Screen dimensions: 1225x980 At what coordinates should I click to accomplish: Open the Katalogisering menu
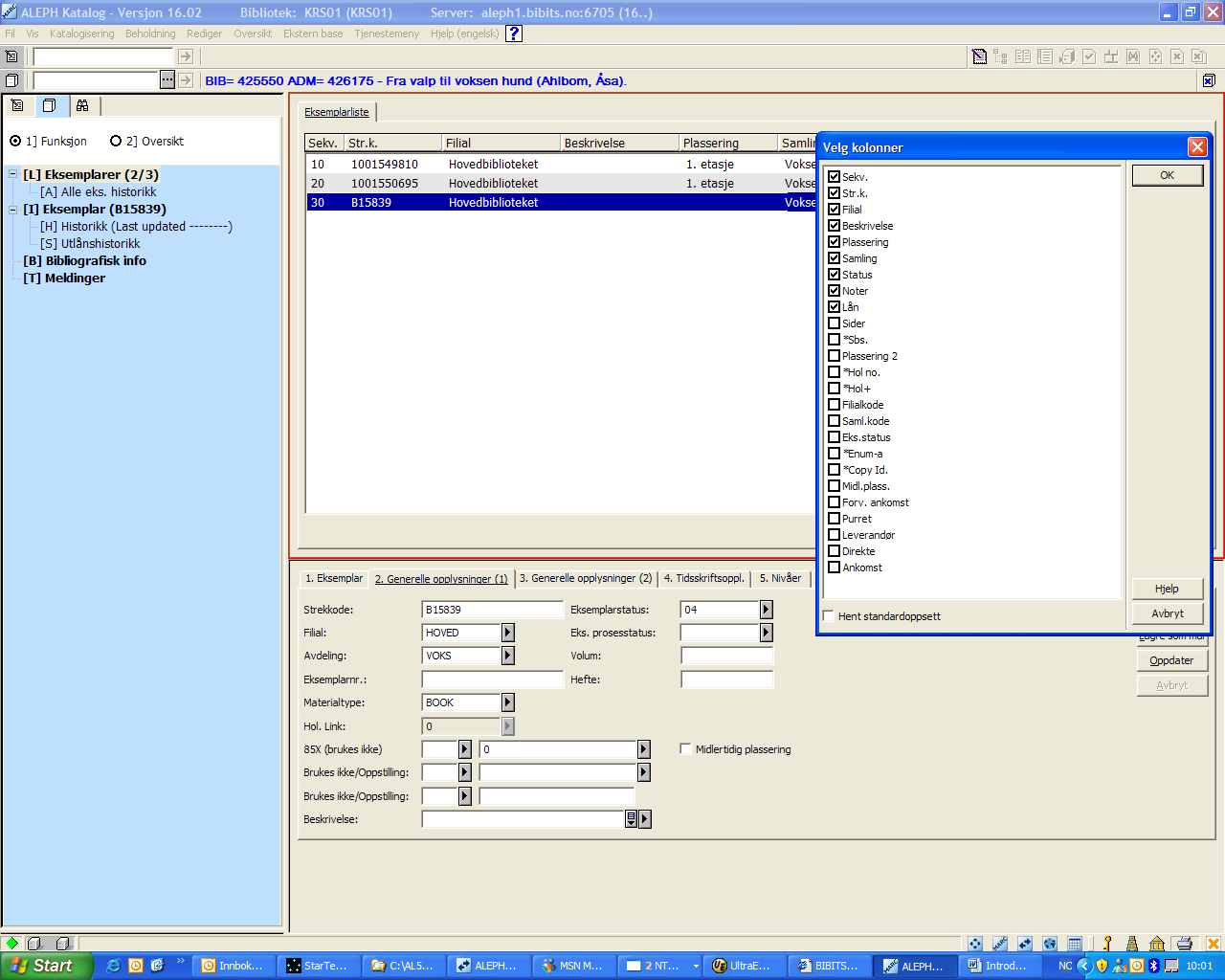81,33
